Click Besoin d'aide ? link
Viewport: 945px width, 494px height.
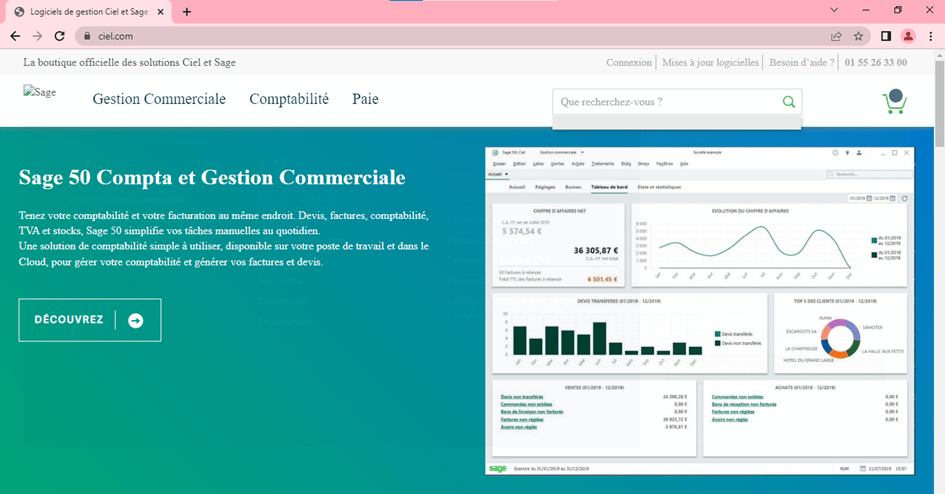click(802, 62)
